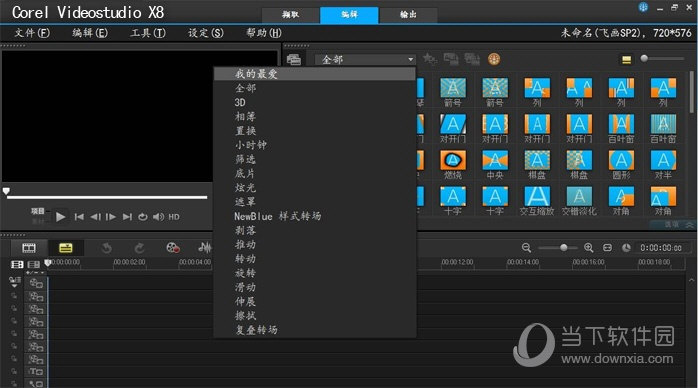698x388 pixels.
Task: Click the Title track T icon
Action: (36, 371)
